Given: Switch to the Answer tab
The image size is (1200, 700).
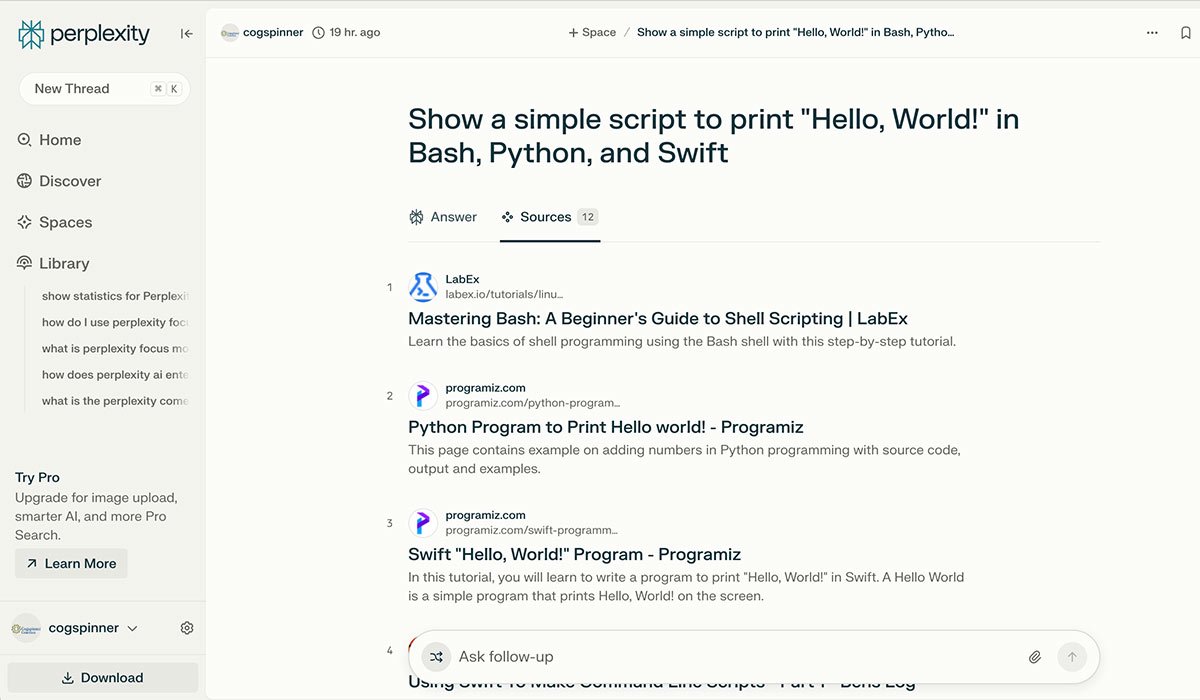Looking at the screenshot, I should pyautogui.click(x=443, y=217).
